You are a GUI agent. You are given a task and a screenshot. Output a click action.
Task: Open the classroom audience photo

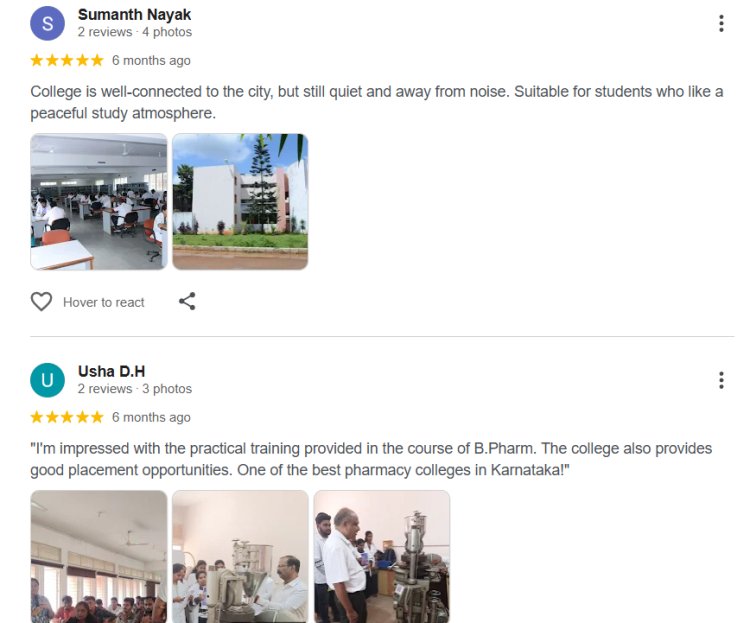(x=99, y=556)
